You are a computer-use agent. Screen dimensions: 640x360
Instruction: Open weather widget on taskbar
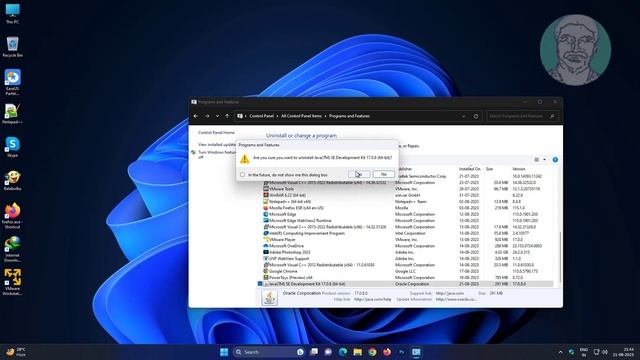tap(16, 352)
